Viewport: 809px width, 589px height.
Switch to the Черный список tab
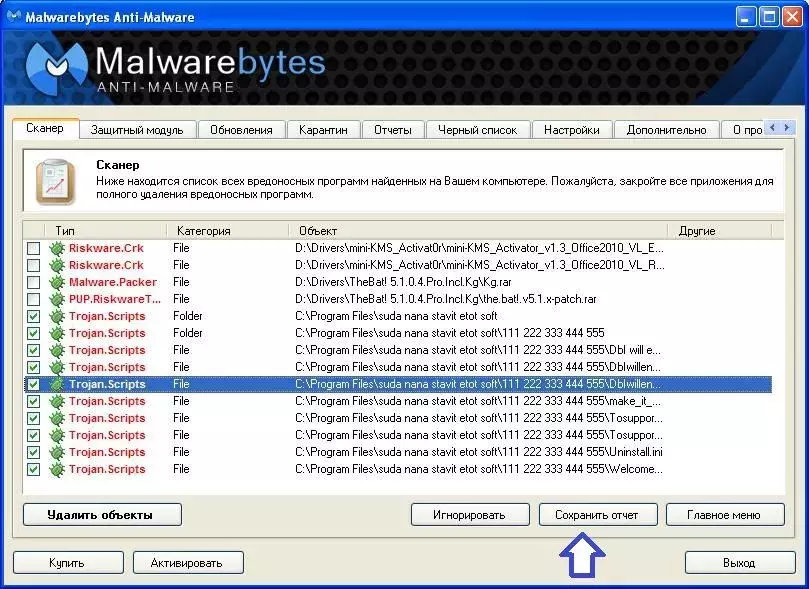coord(477,130)
